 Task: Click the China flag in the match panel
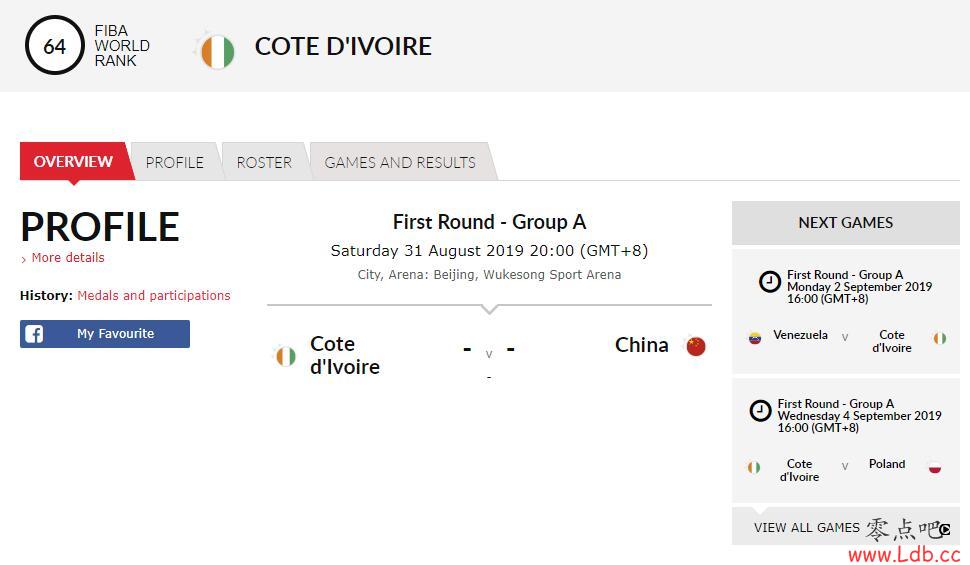point(696,346)
